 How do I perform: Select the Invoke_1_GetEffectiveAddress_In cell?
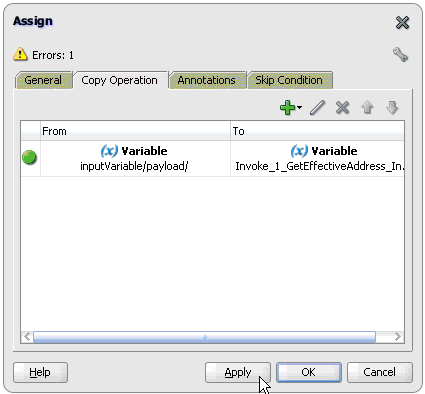click(x=317, y=158)
